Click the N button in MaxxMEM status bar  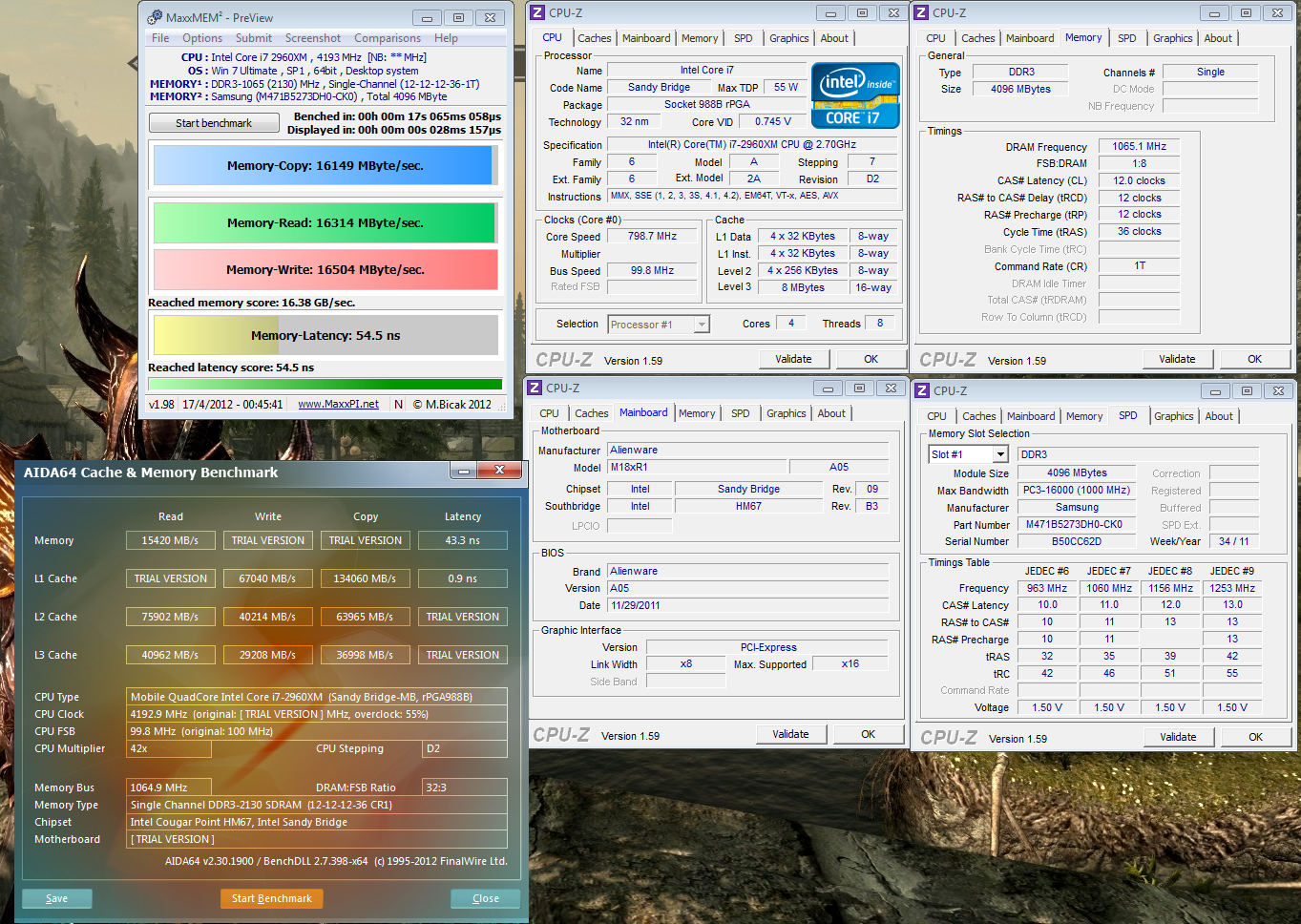398,404
